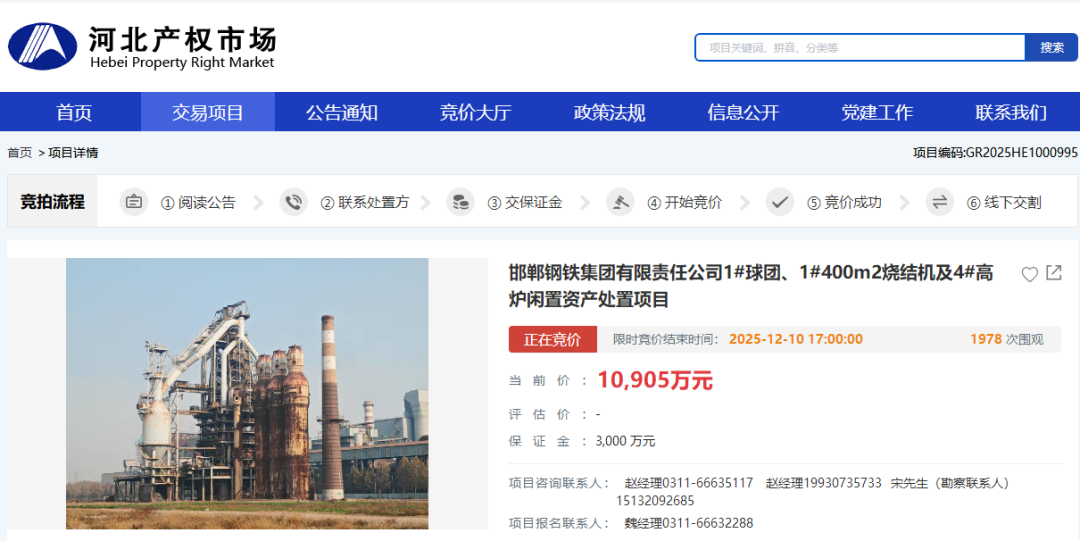Screen dimensions: 1080x541
Task: Click the ③ 交保证金 step text
Action: tap(525, 203)
